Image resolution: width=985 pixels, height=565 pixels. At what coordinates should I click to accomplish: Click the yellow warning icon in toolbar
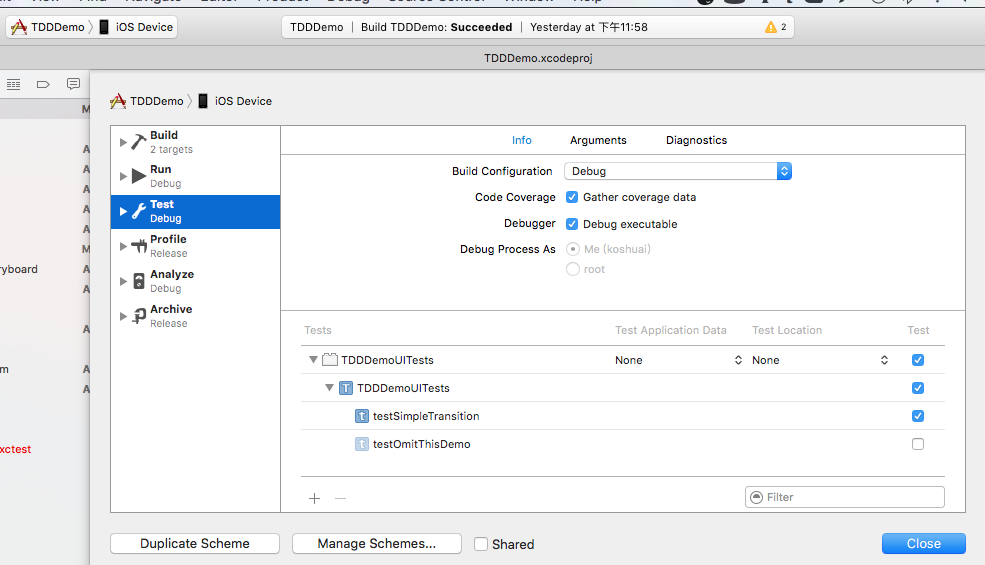pyautogui.click(x=770, y=27)
